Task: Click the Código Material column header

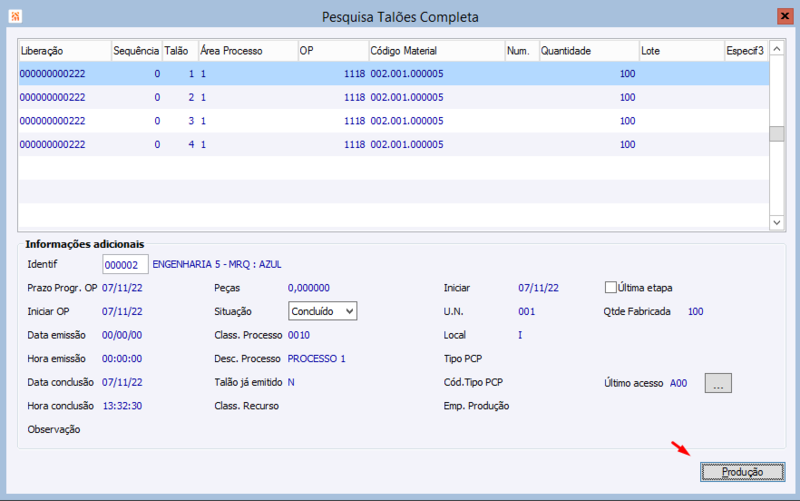Action: coord(437,51)
